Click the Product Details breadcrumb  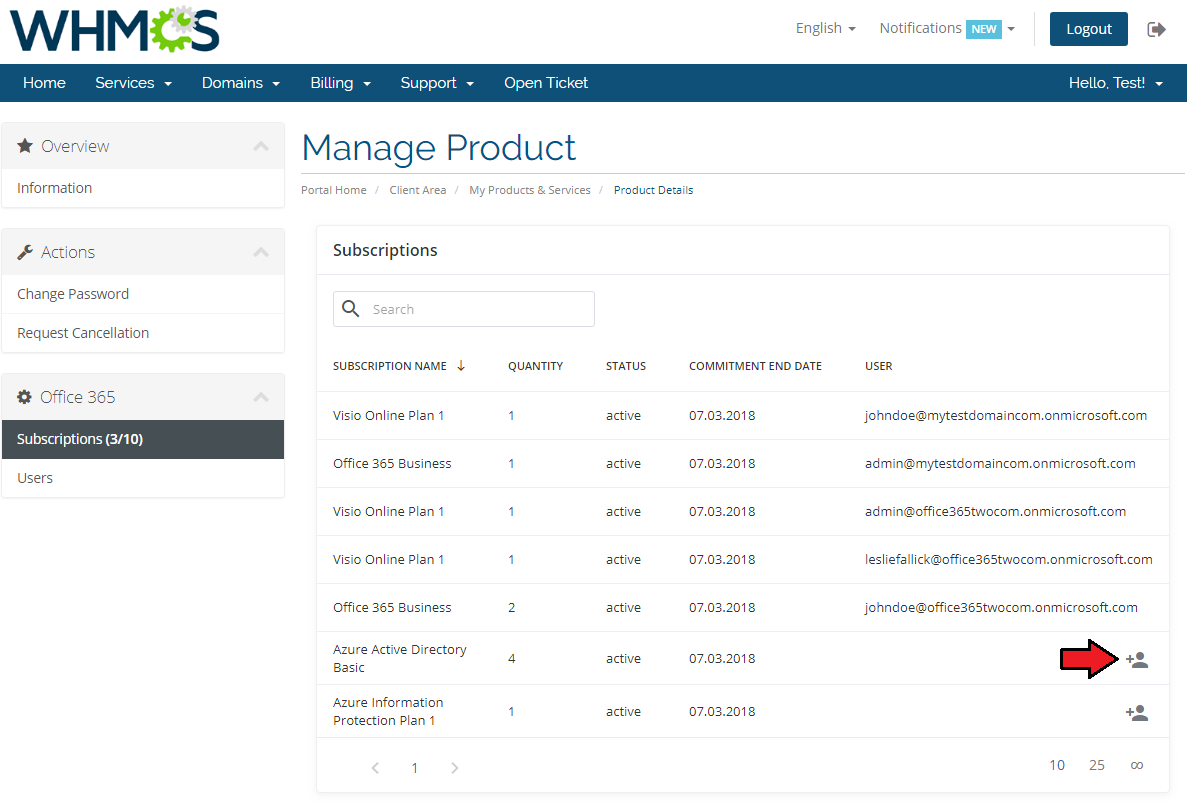point(653,190)
